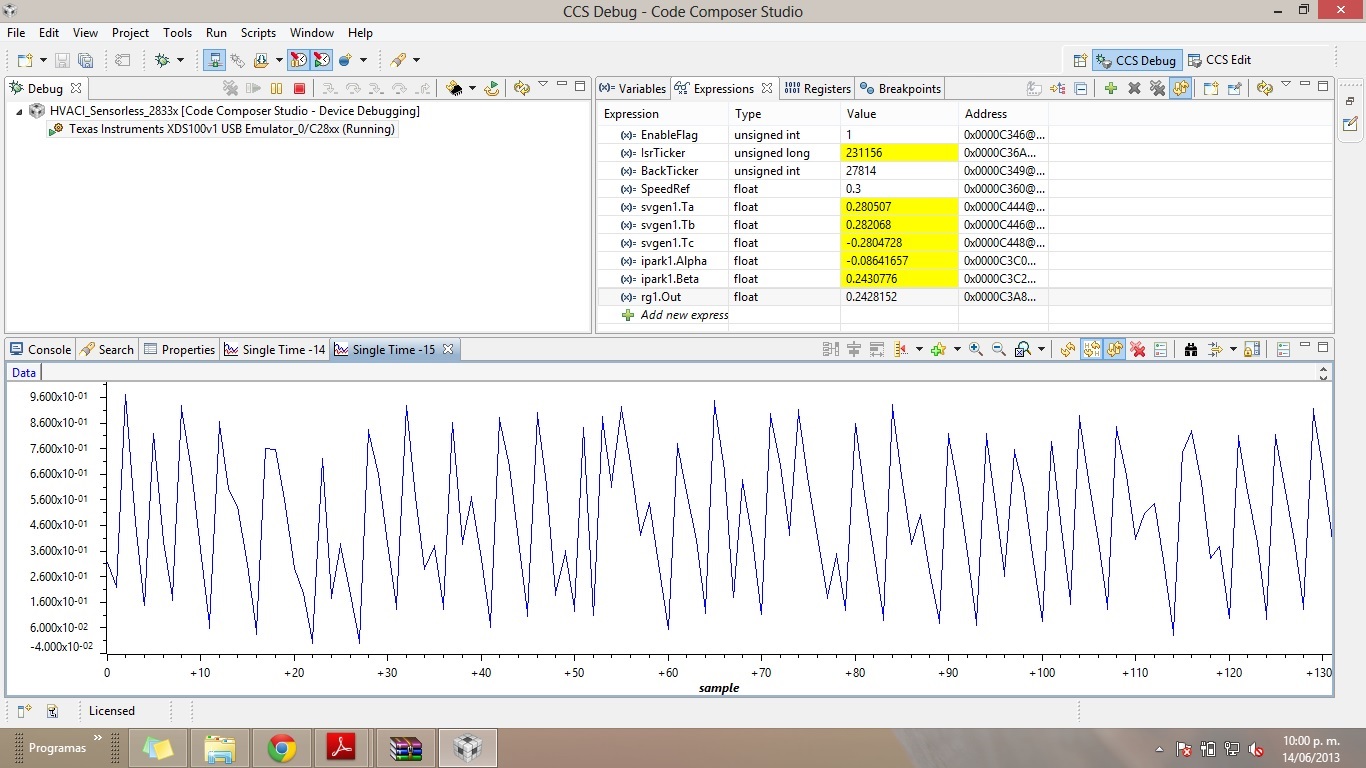
Task: Open the Scripts menu
Action: (258, 33)
